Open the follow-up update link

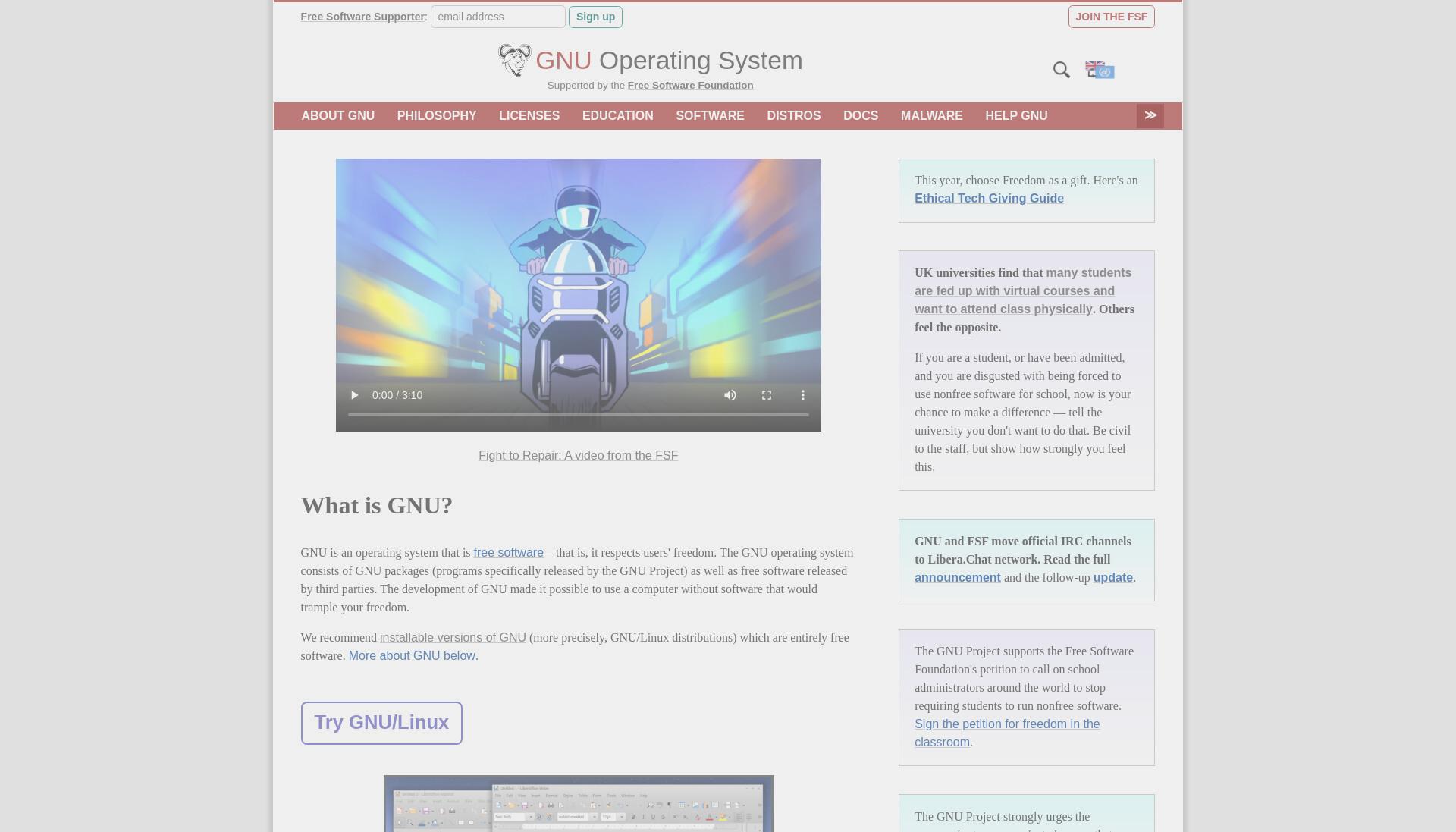click(1112, 578)
